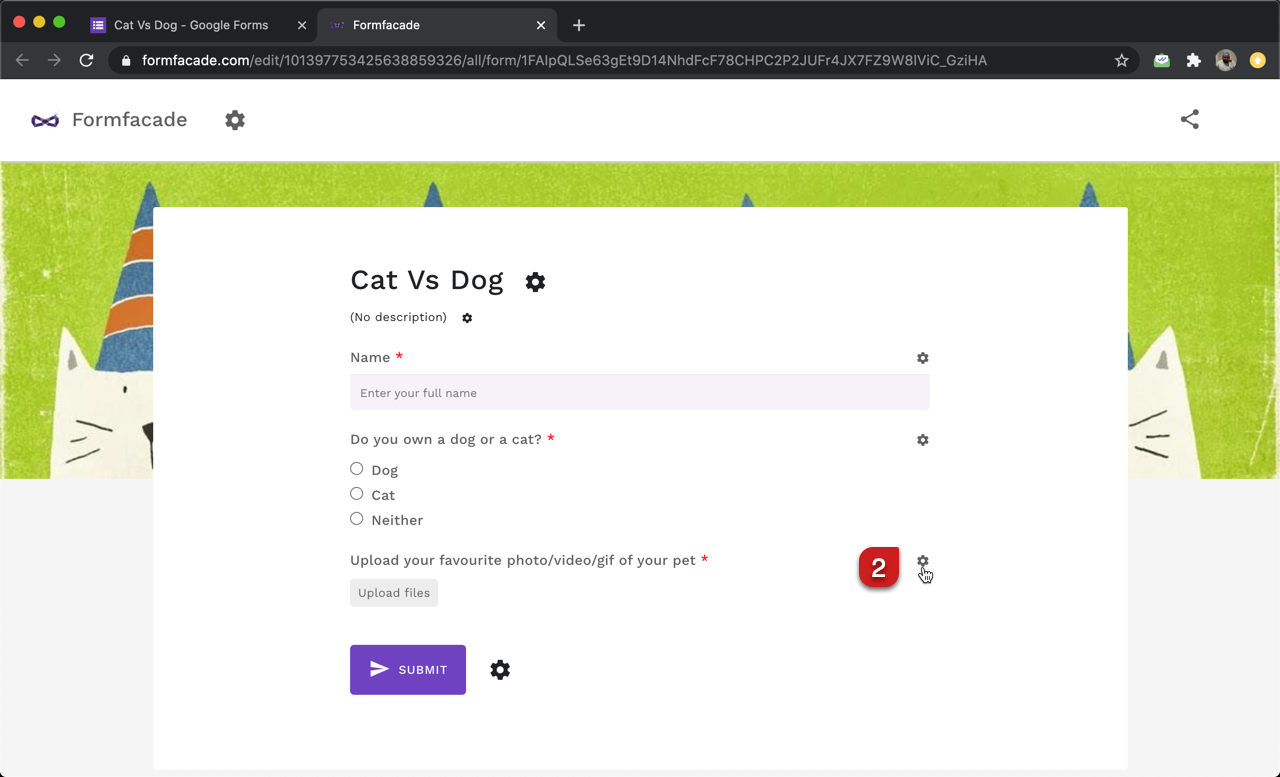Switch to Cat Vs Dog Google Forms tab
Screen dimensions: 1280x777
tap(191, 25)
